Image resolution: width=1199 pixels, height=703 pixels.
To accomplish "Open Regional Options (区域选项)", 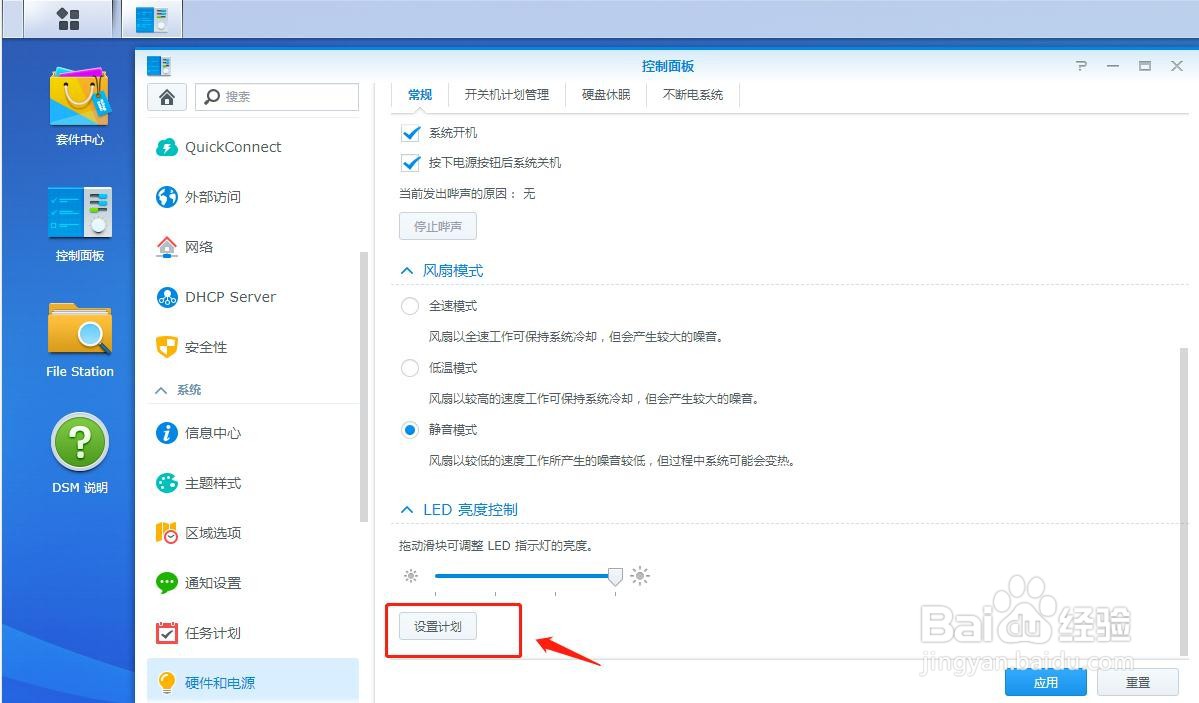I will coord(252,532).
